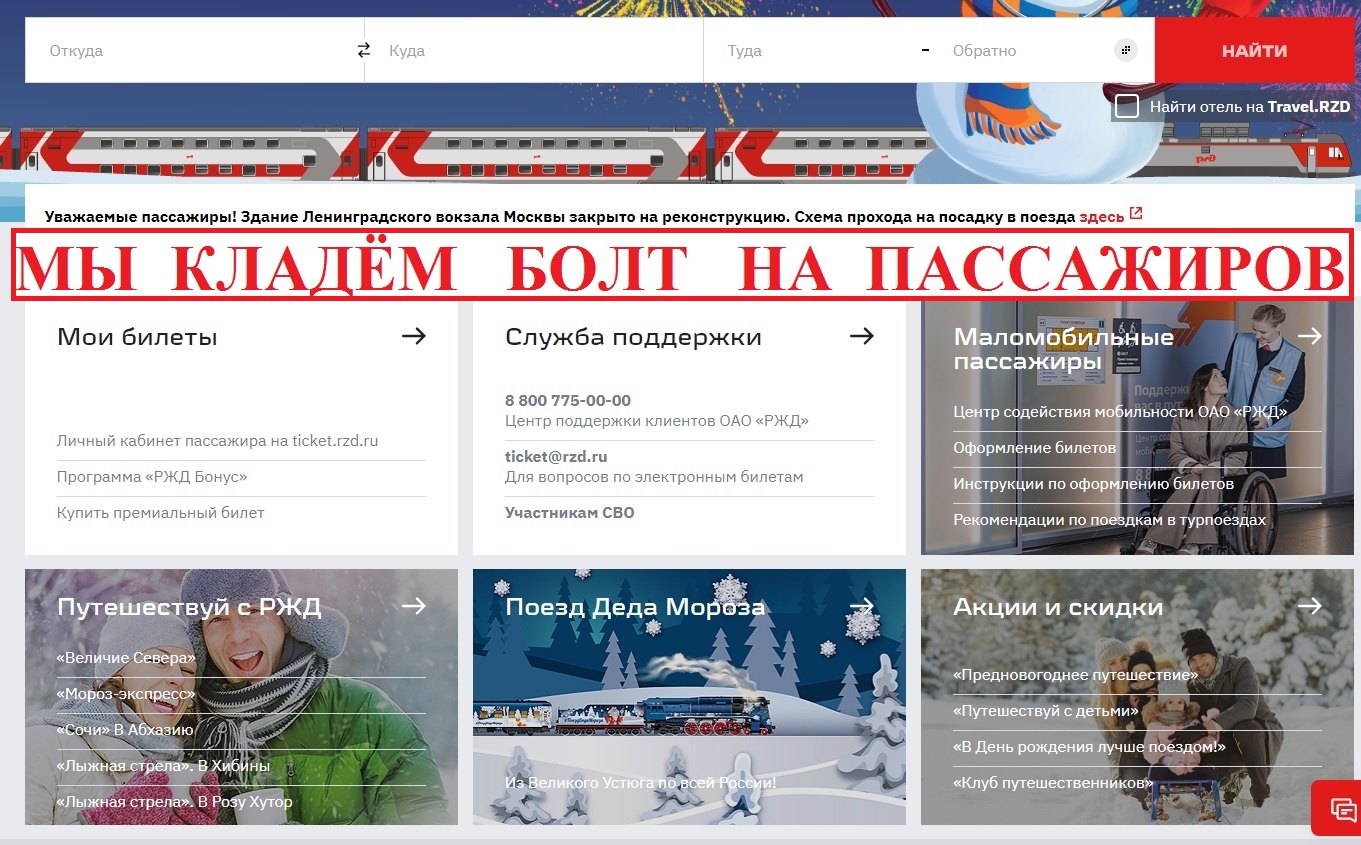1361x845 pixels.
Task: Open the calendar icon beside Обратно
Action: tap(1126, 50)
